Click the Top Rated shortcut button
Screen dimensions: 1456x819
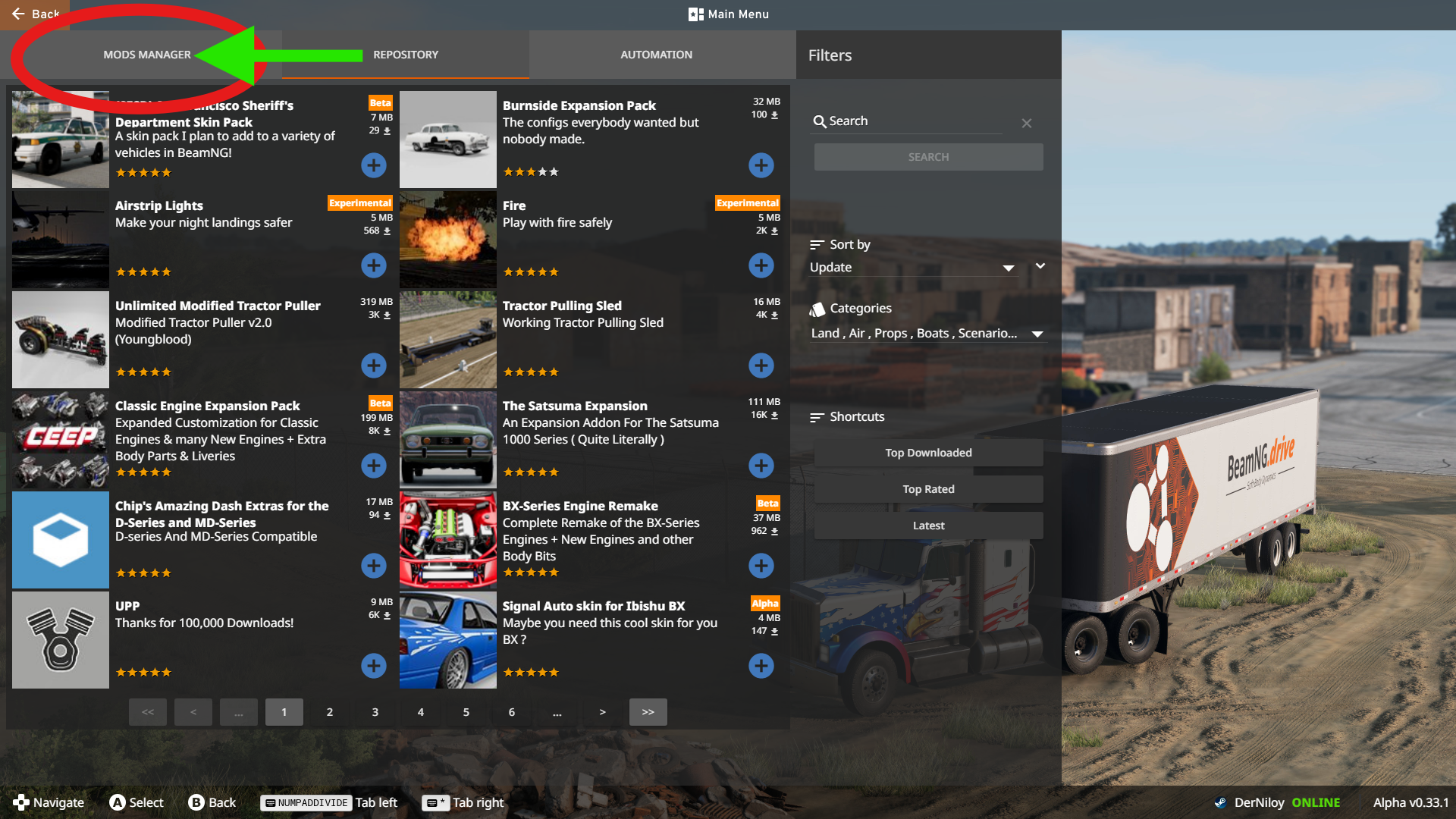click(928, 489)
